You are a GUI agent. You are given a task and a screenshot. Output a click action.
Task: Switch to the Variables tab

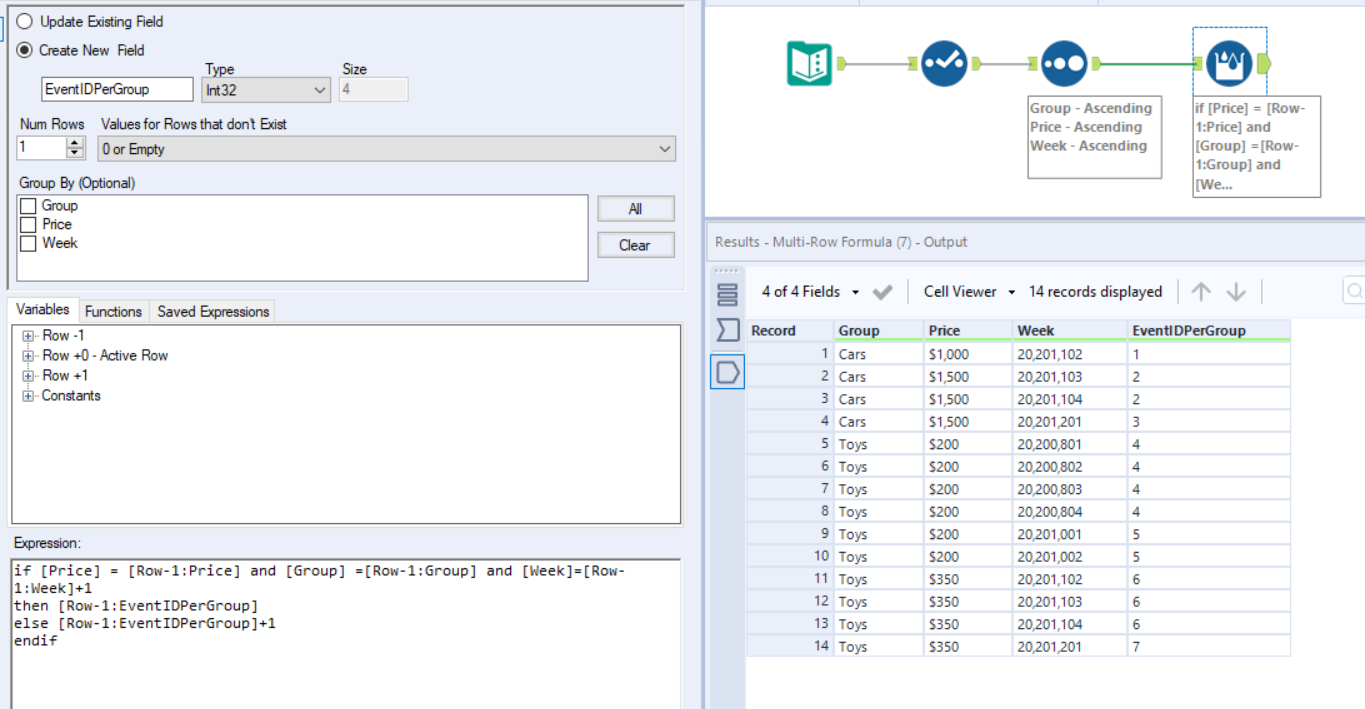tap(43, 310)
